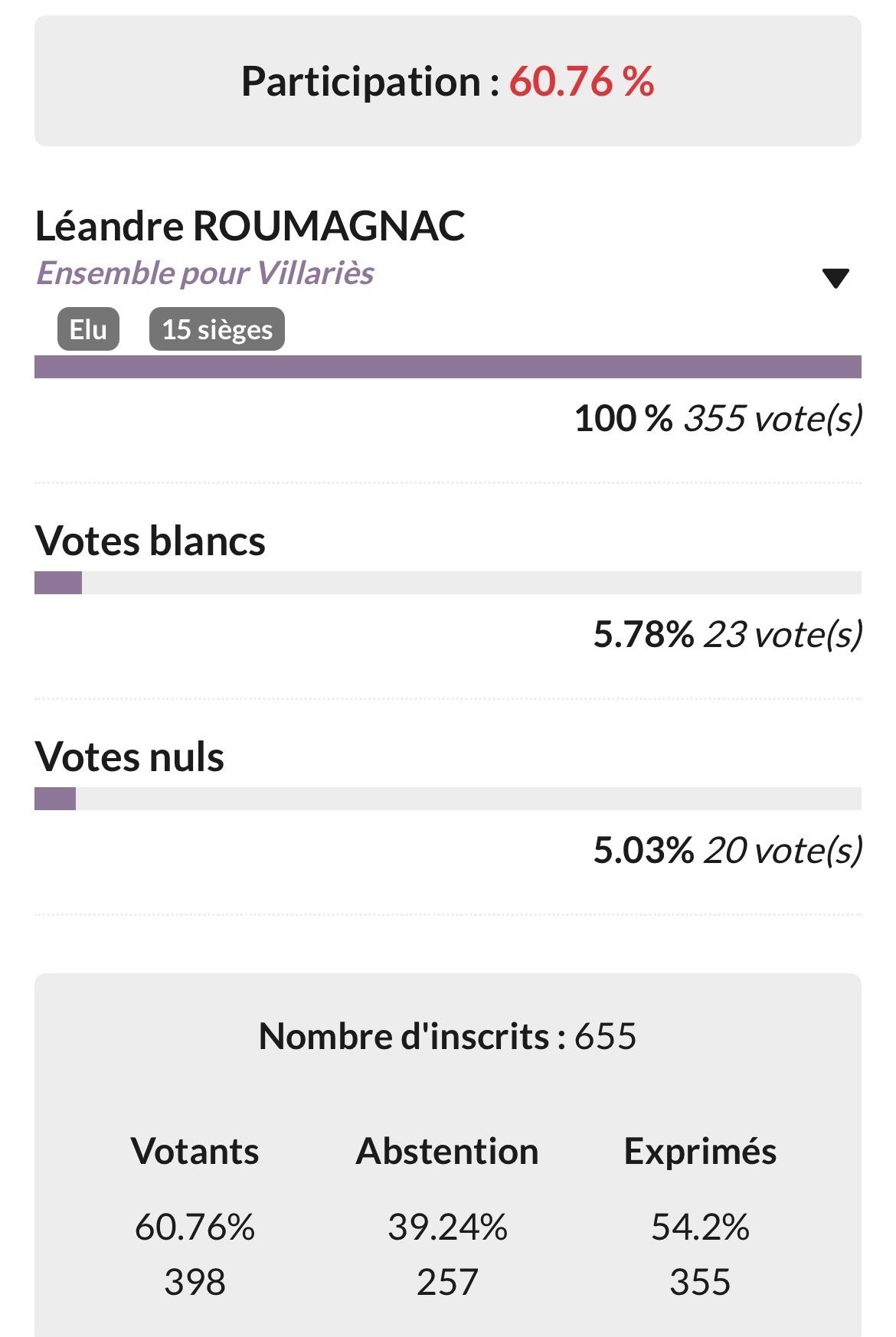The width and height of the screenshot is (896, 1337).
Task: Click the Exprimés column header
Action: [700, 1151]
